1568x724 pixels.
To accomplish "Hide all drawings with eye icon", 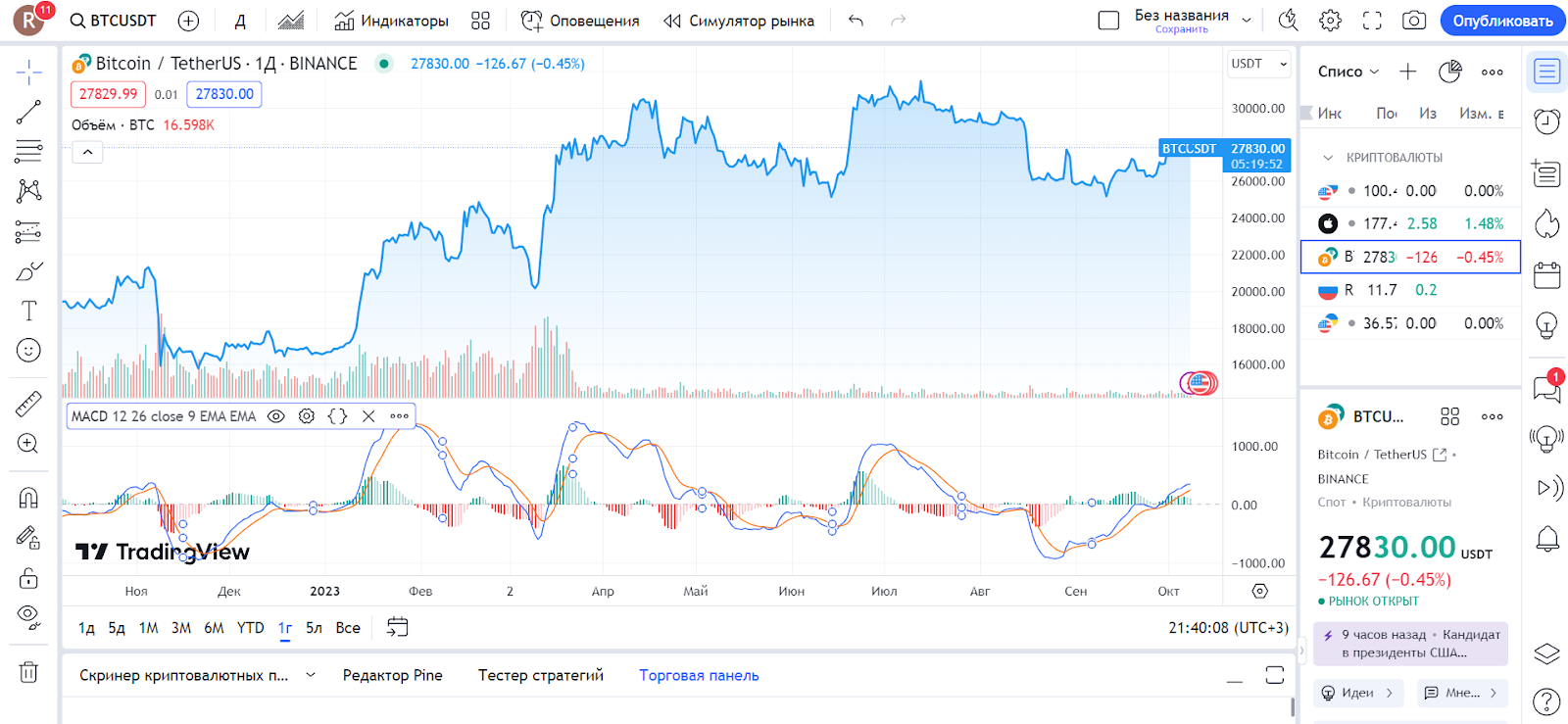I will 28,617.
